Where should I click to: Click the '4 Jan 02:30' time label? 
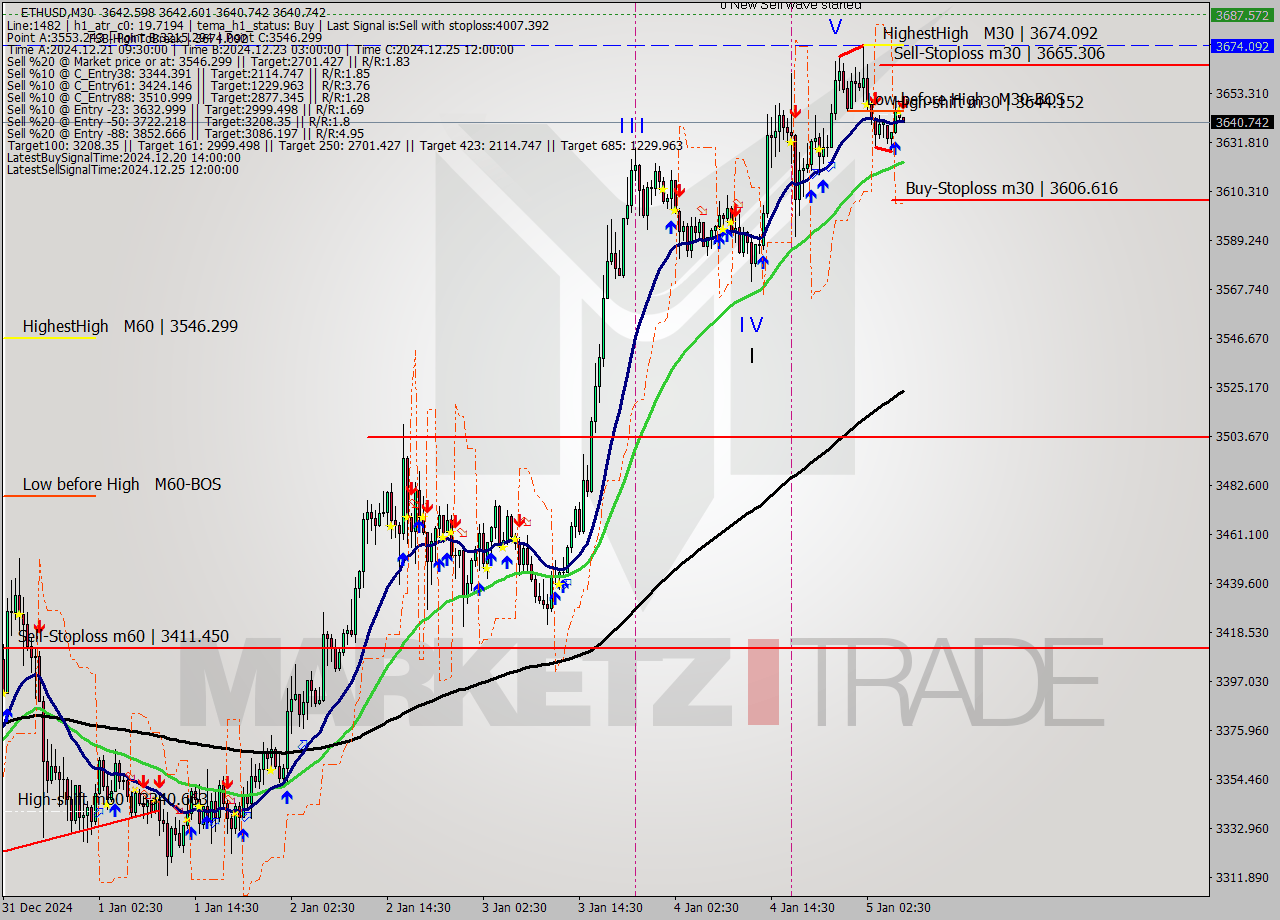tap(706, 908)
